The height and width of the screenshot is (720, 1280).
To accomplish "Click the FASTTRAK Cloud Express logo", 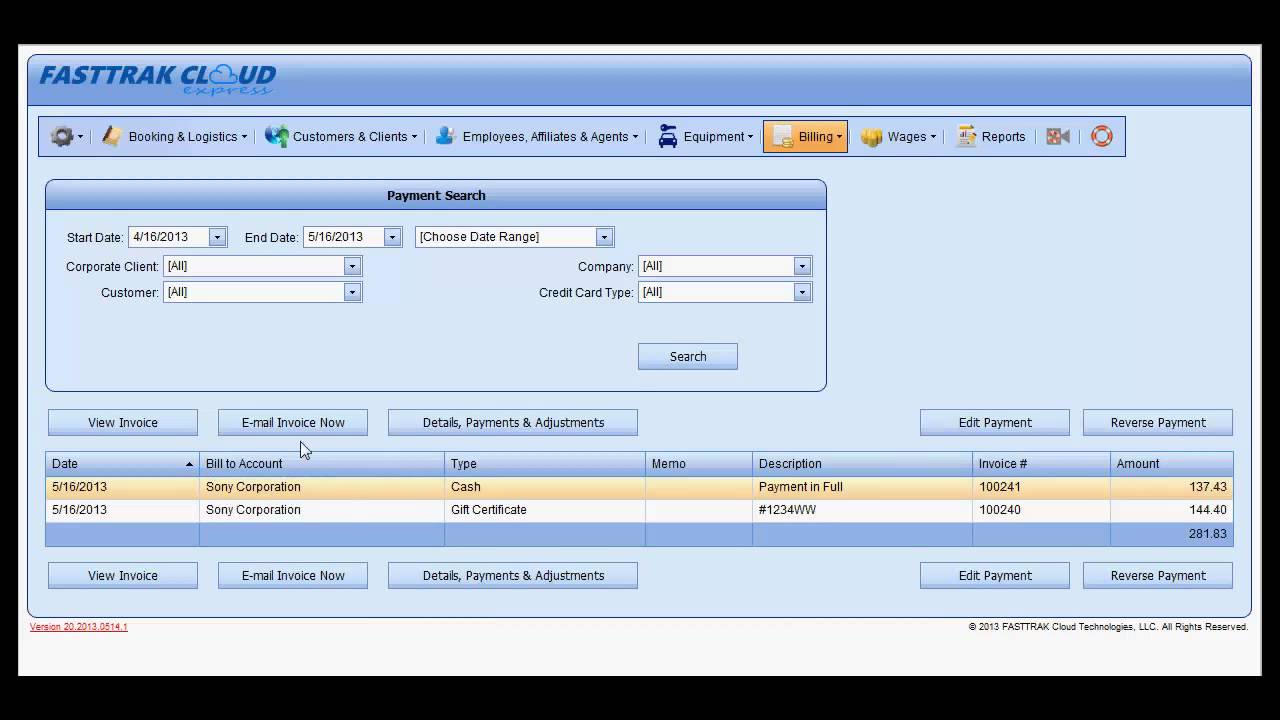I will 157,79.
